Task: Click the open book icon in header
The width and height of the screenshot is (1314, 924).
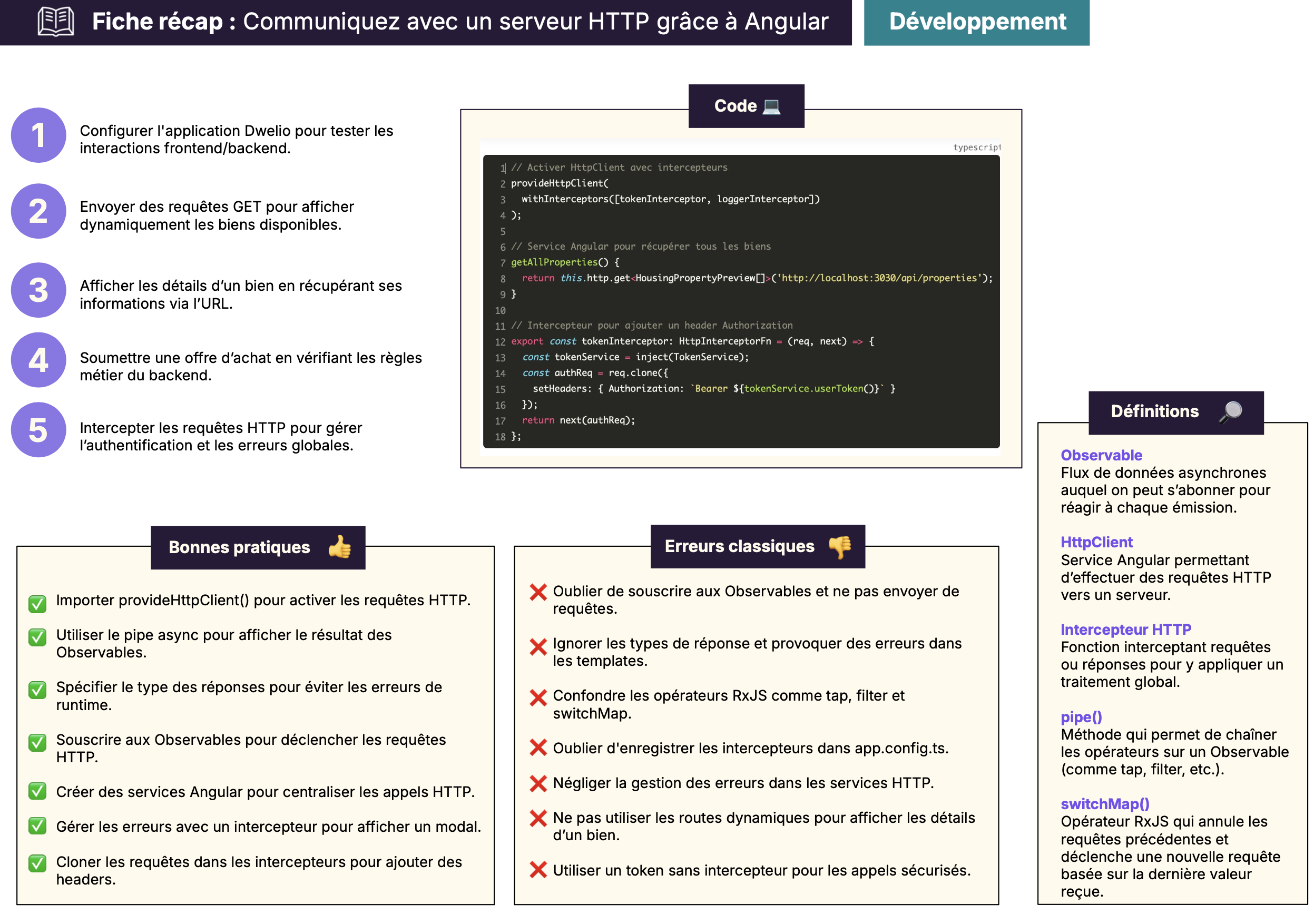Action: 55,22
